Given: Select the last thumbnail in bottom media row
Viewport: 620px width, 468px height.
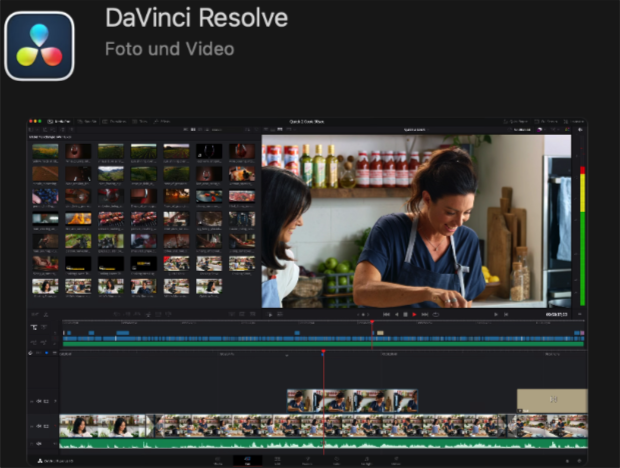Looking at the screenshot, I should (209, 286).
